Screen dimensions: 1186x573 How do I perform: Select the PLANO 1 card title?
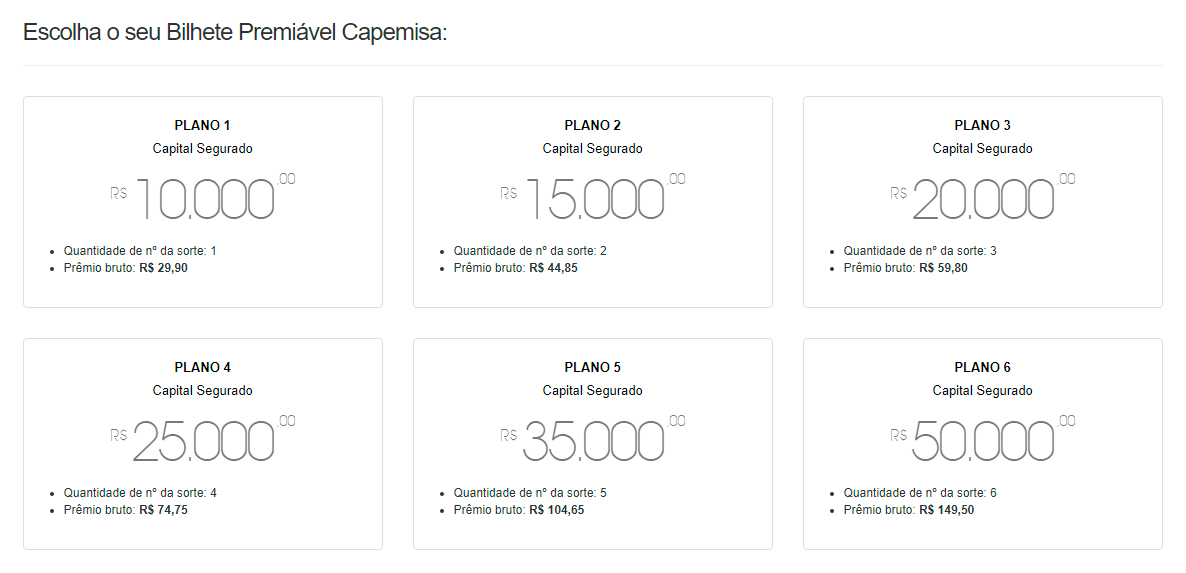[x=202, y=125]
